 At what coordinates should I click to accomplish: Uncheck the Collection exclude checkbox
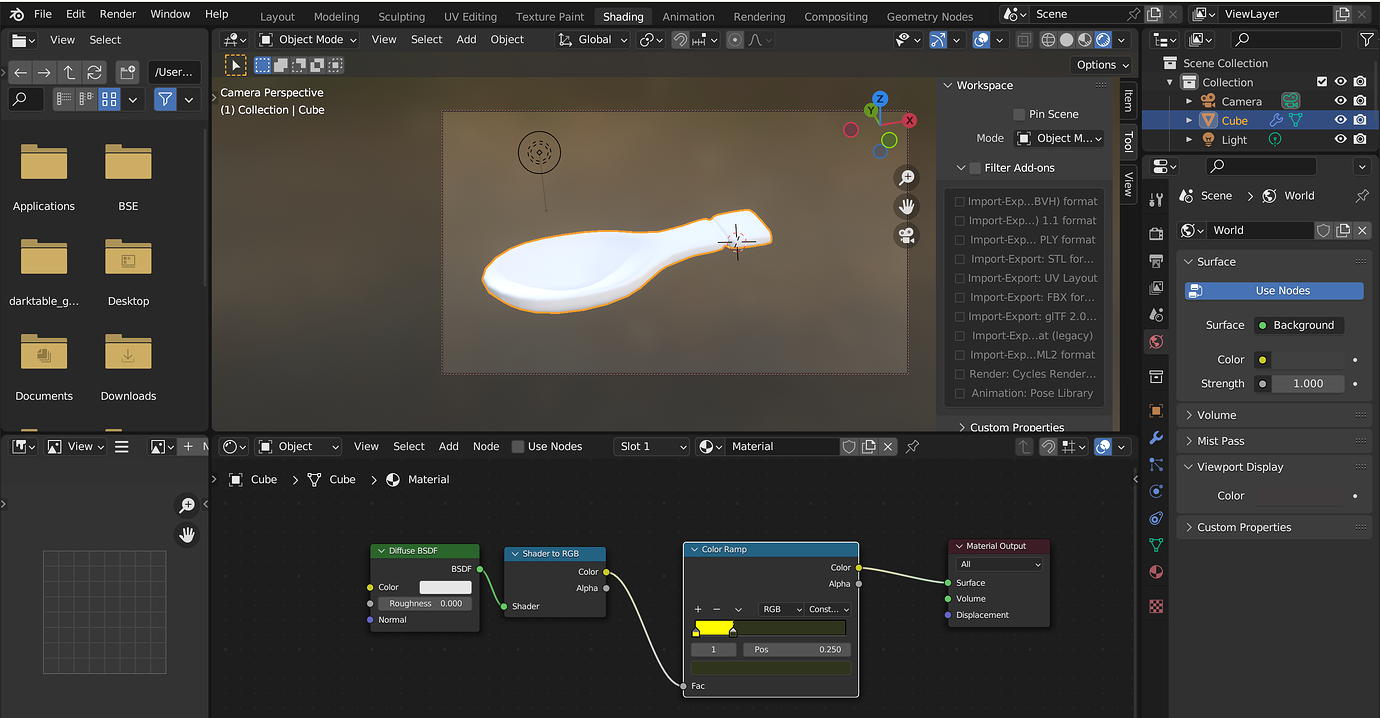tap(1322, 82)
